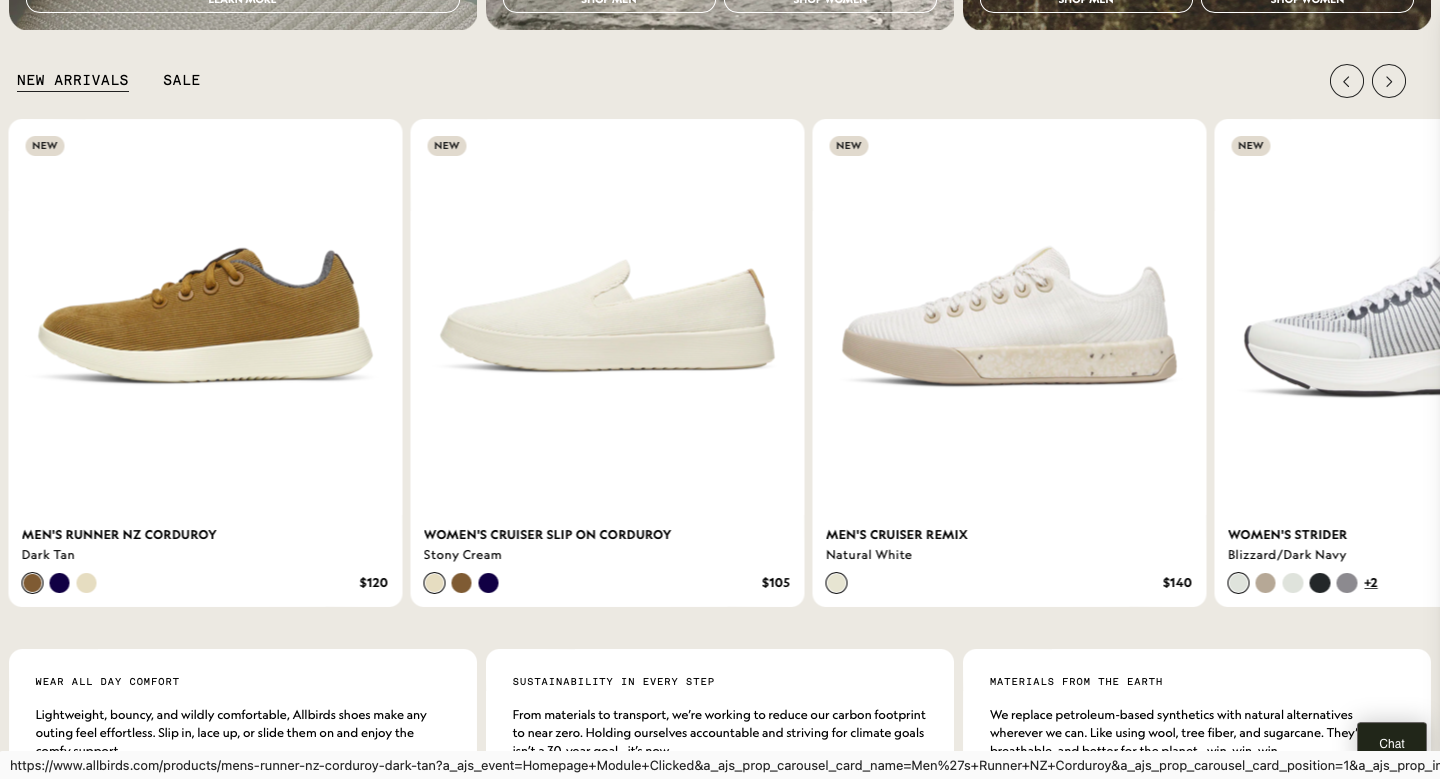Click the NEW badge on Men's Cruiser Remix

(848, 146)
